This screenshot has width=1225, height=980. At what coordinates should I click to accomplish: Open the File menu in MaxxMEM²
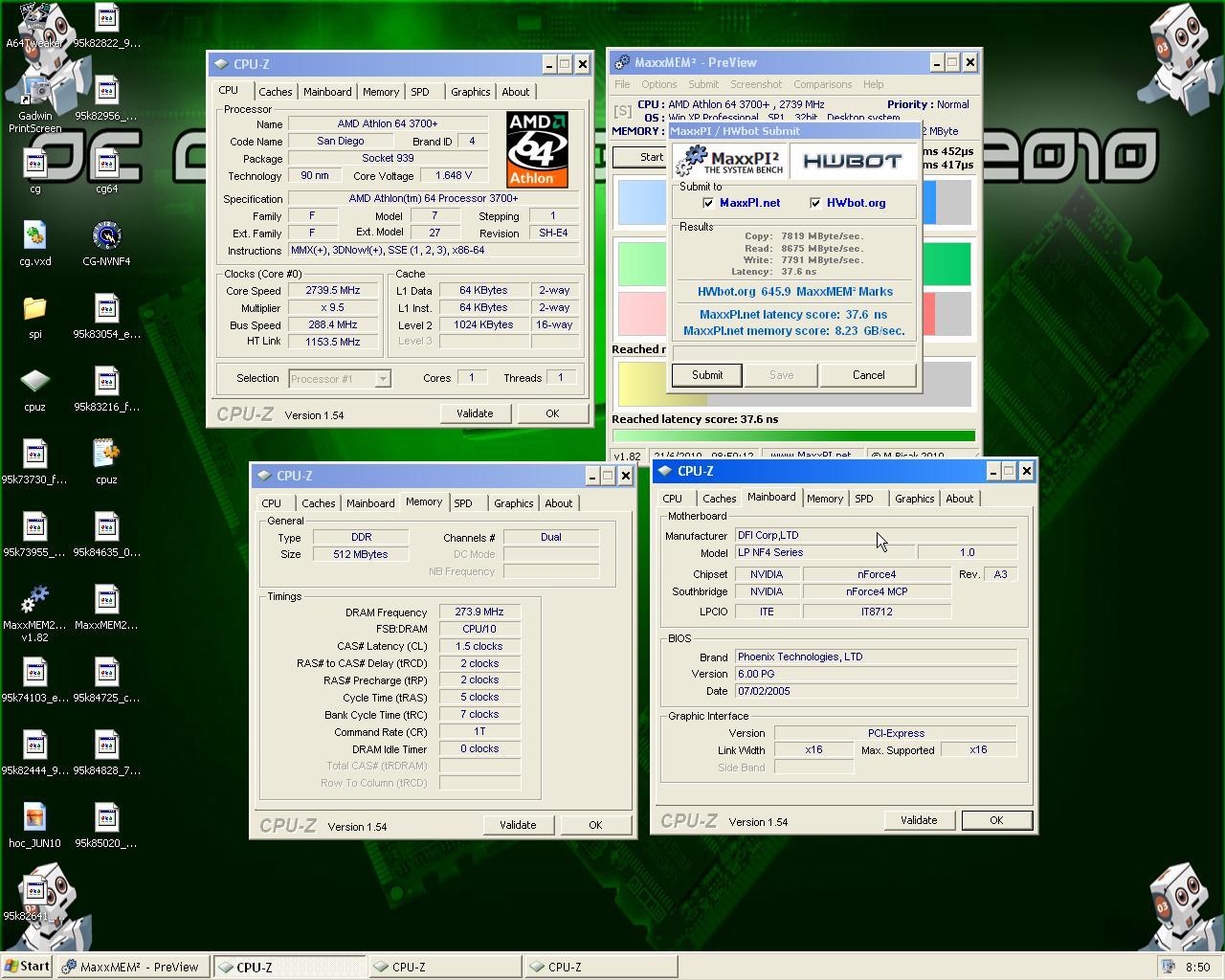coord(622,84)
